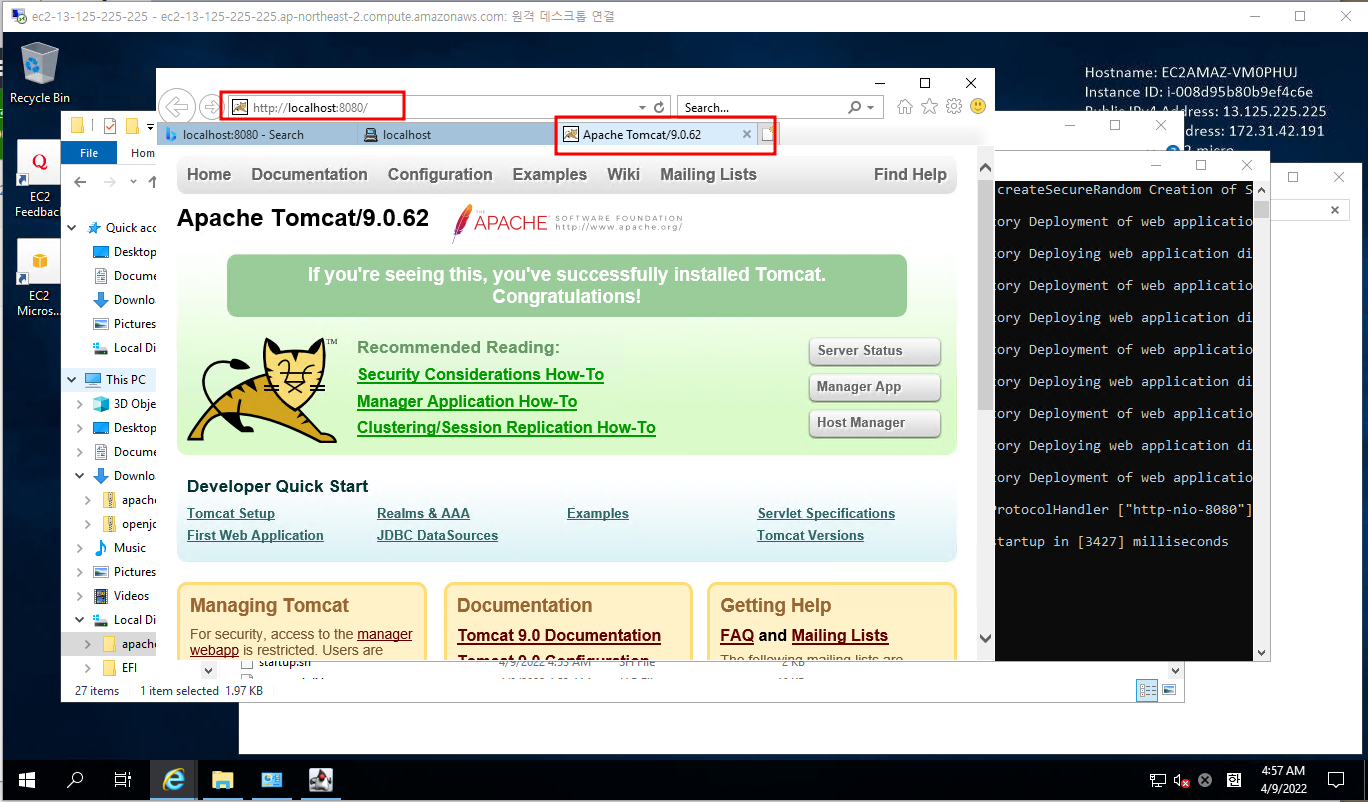Click the Host Manager button
This screenshot has height=802, width=1368.
tap(875, 423)
